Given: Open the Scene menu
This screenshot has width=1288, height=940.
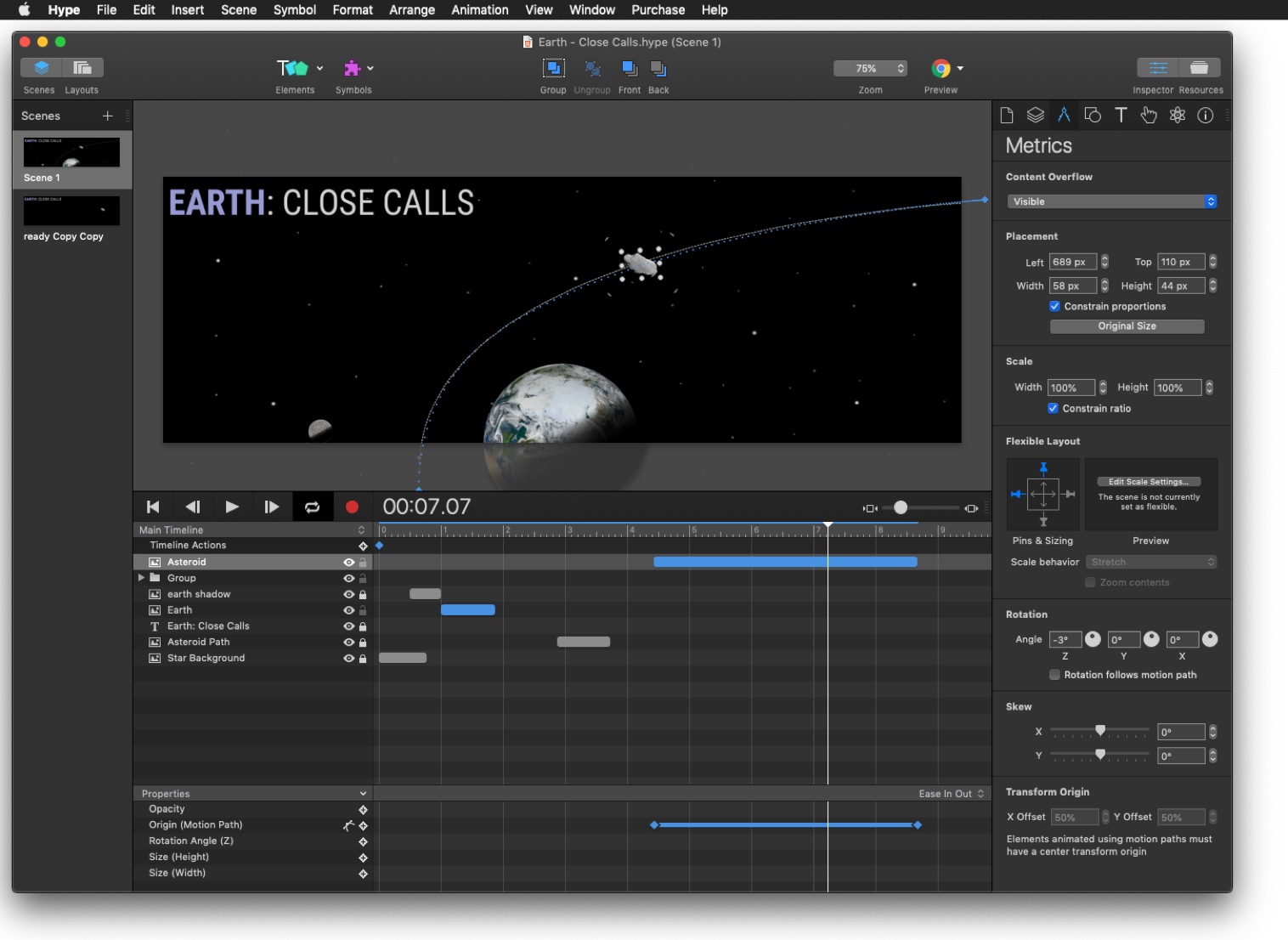Looking at the screenshot, I should click(239, 10).
